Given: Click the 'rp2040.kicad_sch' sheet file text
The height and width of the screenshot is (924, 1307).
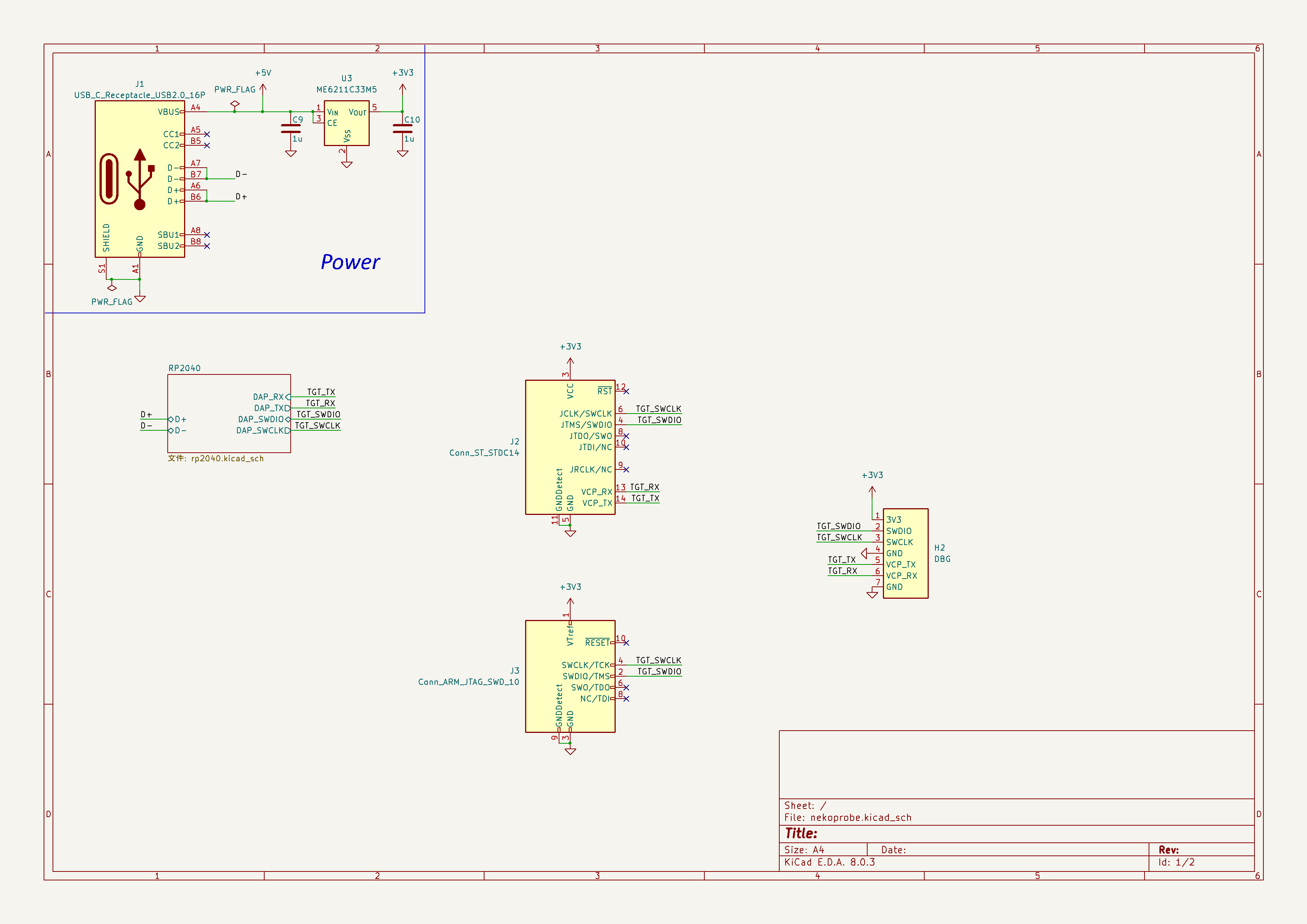Looking at the screenshot, I should 227,459.
